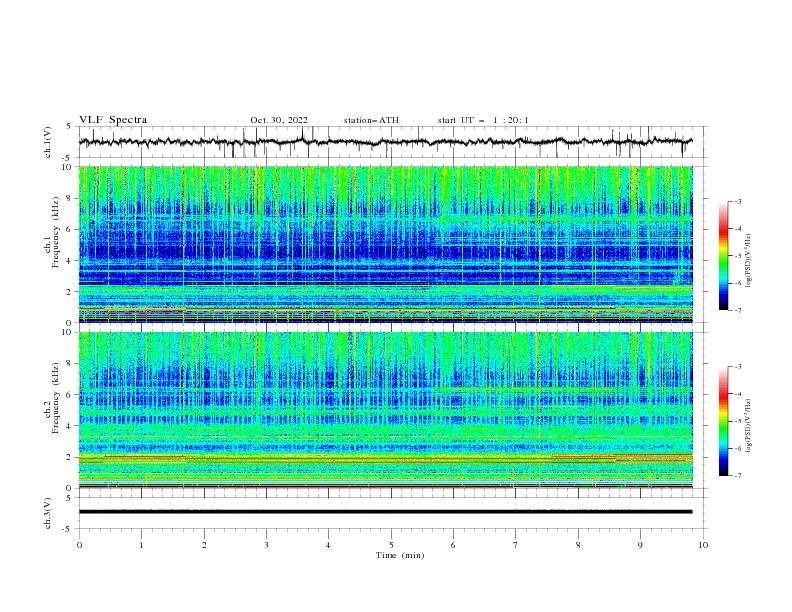Click the time axis tick label 0
792x612 pixels.
pyautogui.click(x=79, y=545)
